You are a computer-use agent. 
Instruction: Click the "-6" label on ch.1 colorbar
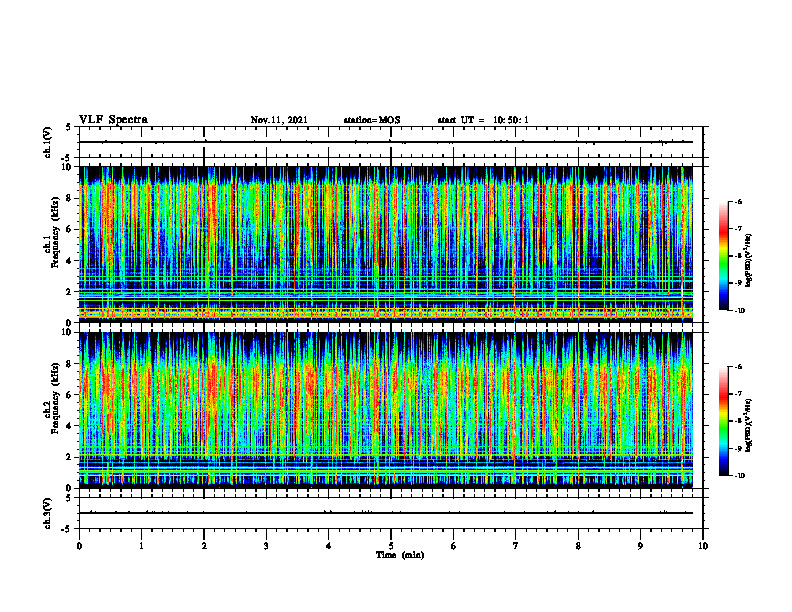739,201
